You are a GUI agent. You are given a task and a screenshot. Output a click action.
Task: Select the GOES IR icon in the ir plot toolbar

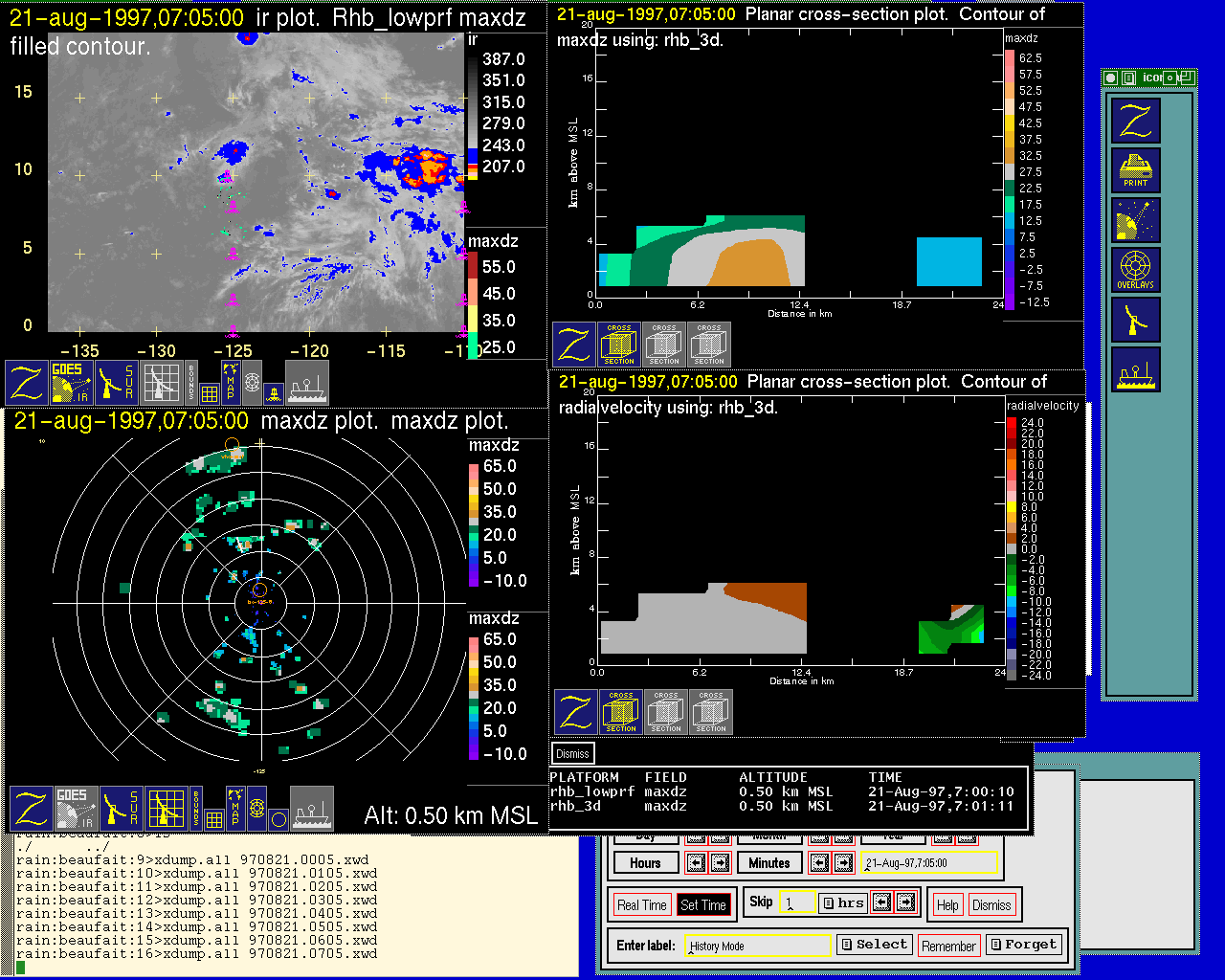73,382
